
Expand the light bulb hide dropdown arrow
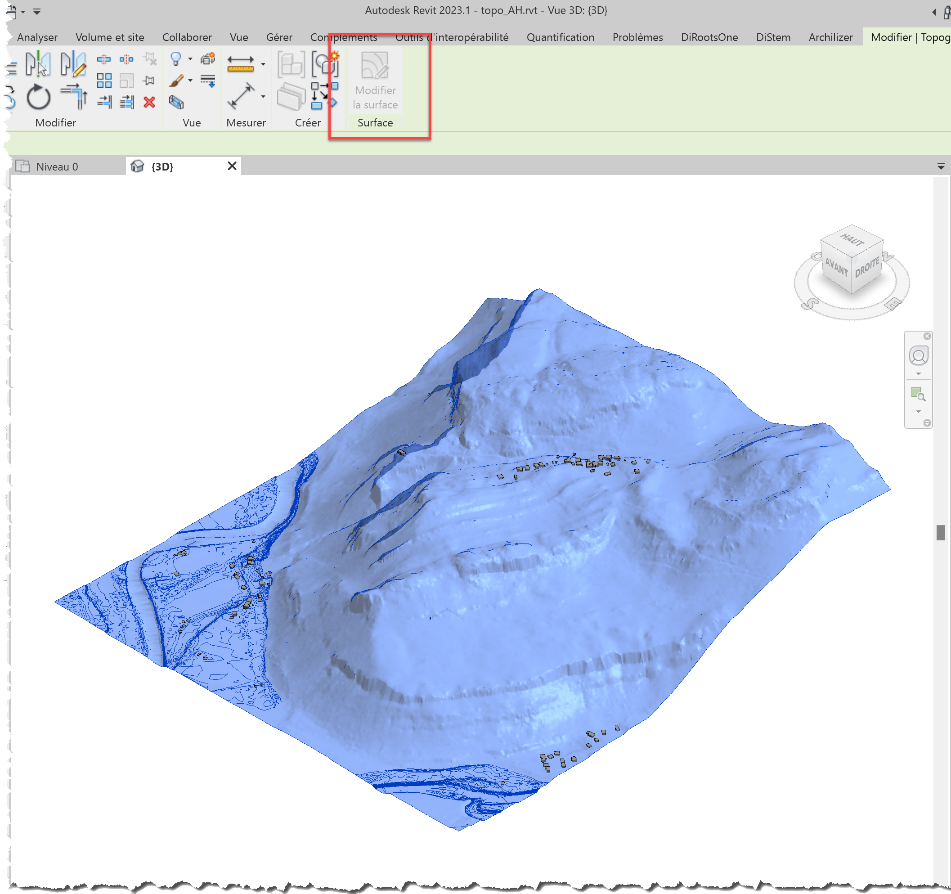tap(190, 61)
